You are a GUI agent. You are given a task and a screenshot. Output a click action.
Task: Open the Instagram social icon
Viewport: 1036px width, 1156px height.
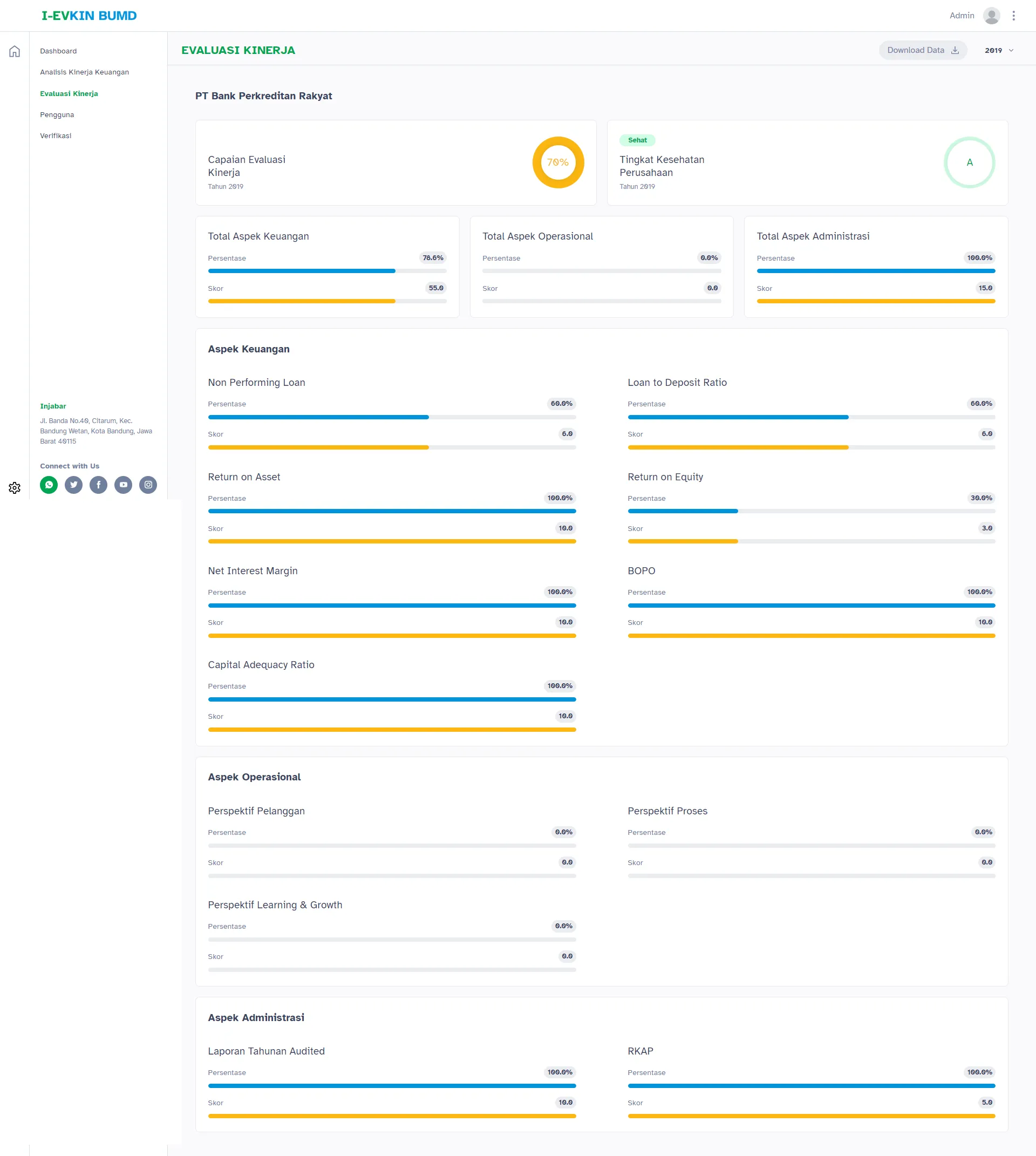click(x=148, y=485)
